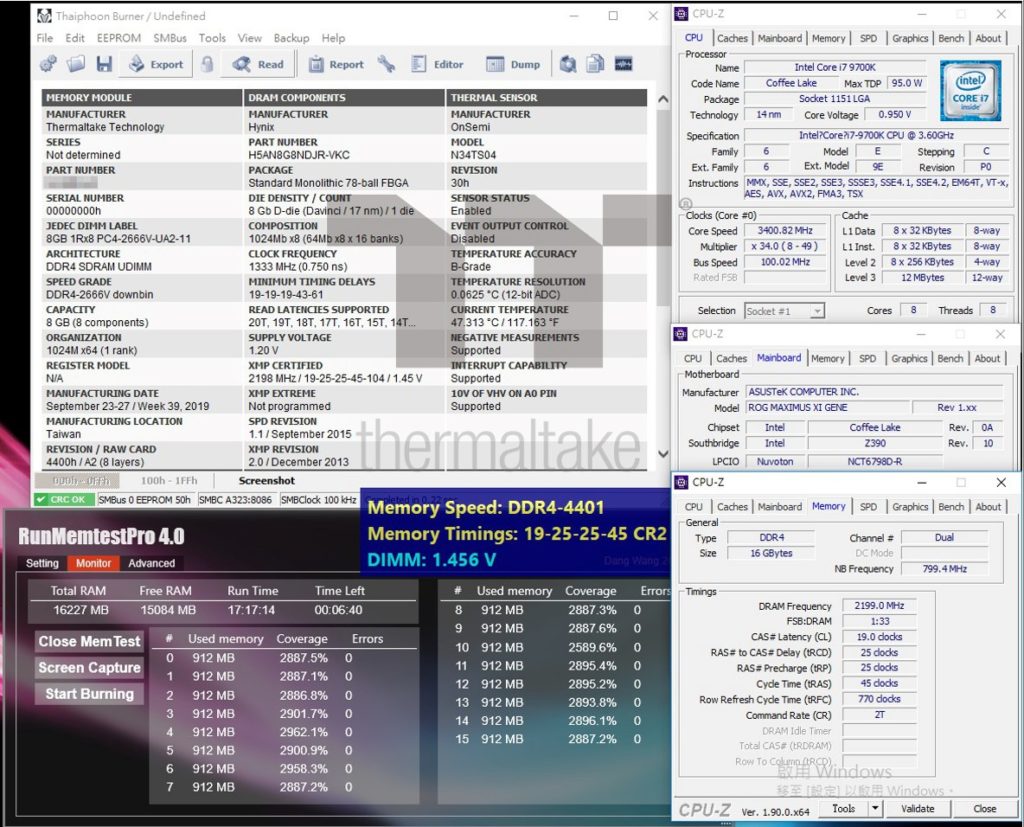This screenshot has width=1024, height=827.
Task: Click the bottom CPU-Z window title icon
Action: click(x=681, y=482)
